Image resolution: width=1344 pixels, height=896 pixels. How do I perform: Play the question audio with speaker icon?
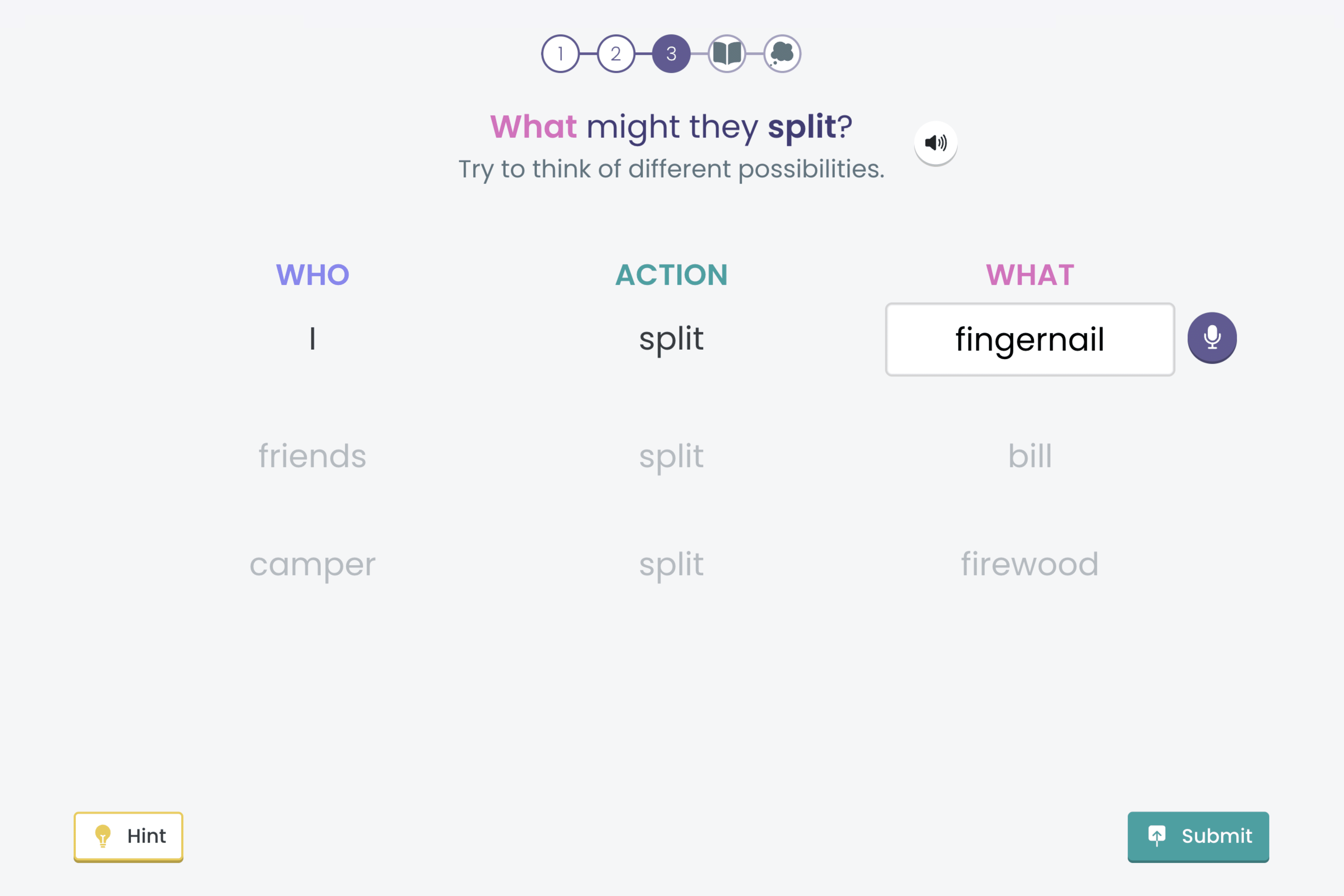935,142
